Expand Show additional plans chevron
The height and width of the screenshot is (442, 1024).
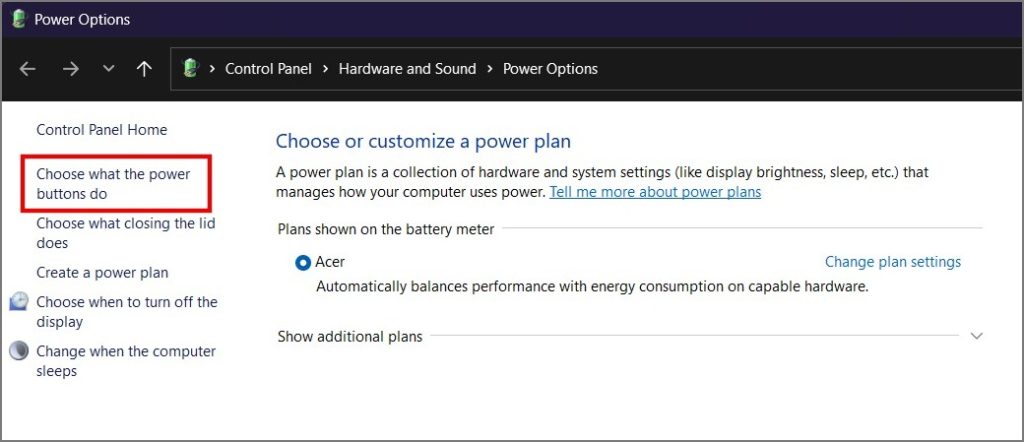click(x=977, y=336)
